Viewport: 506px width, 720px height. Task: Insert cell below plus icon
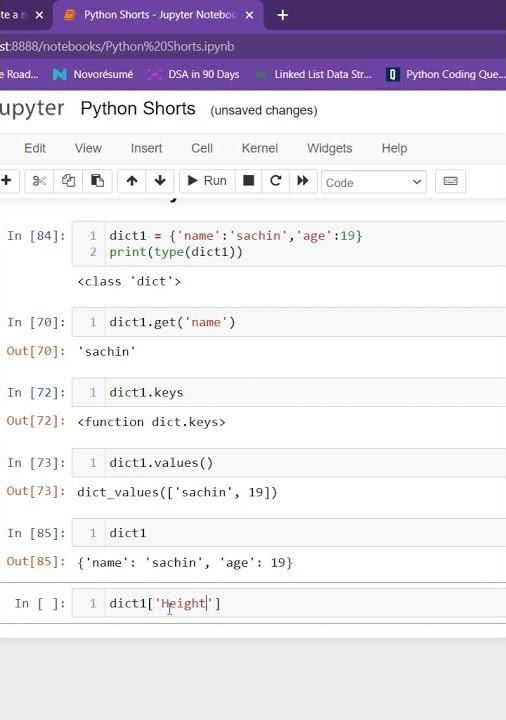(x=6, y=181)
